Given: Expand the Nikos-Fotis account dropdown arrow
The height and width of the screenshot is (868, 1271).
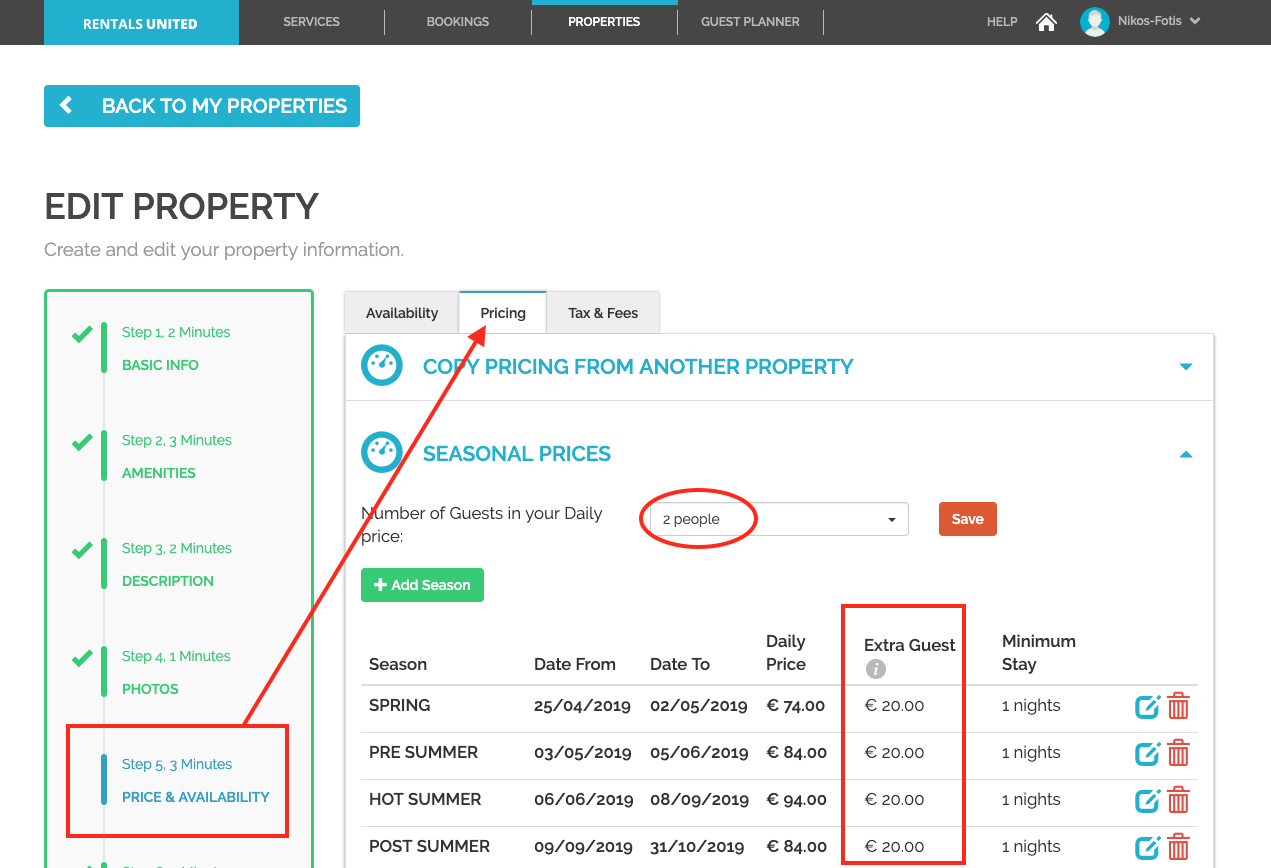Looking at the screenshot, I should pos(1195,22).
